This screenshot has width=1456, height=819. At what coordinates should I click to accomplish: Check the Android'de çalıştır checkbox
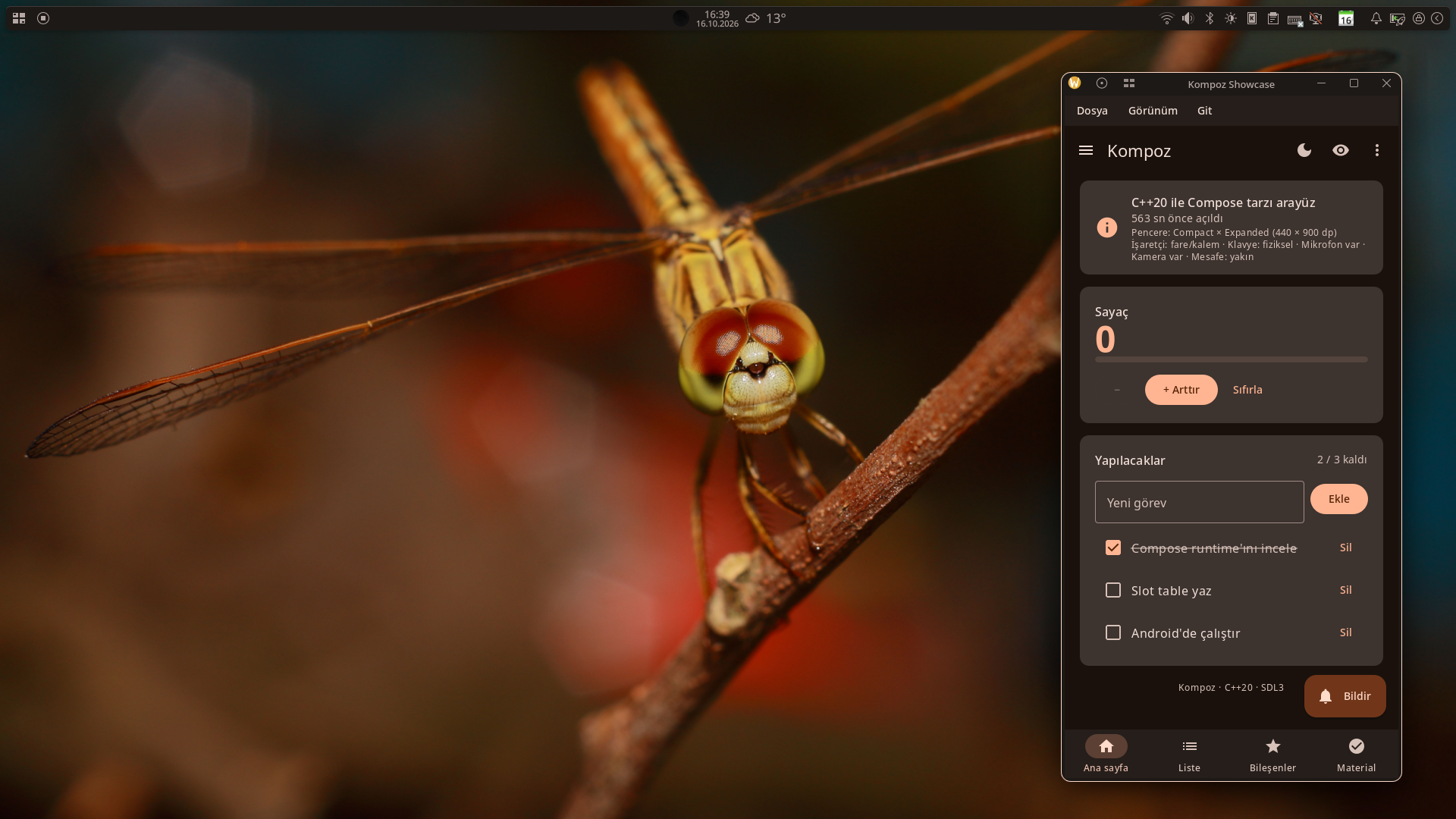coord(1112,632)
